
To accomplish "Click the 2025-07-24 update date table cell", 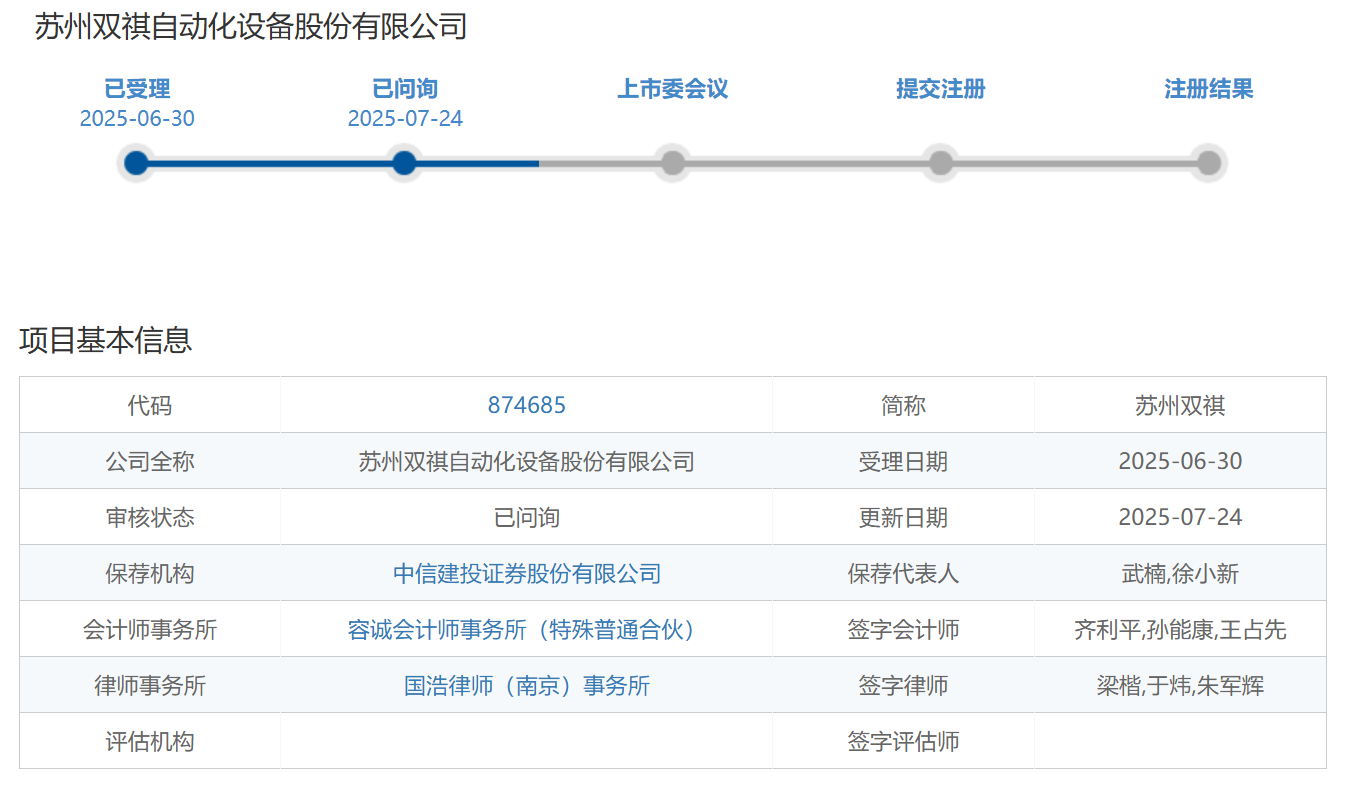I will click(1180, 517).
